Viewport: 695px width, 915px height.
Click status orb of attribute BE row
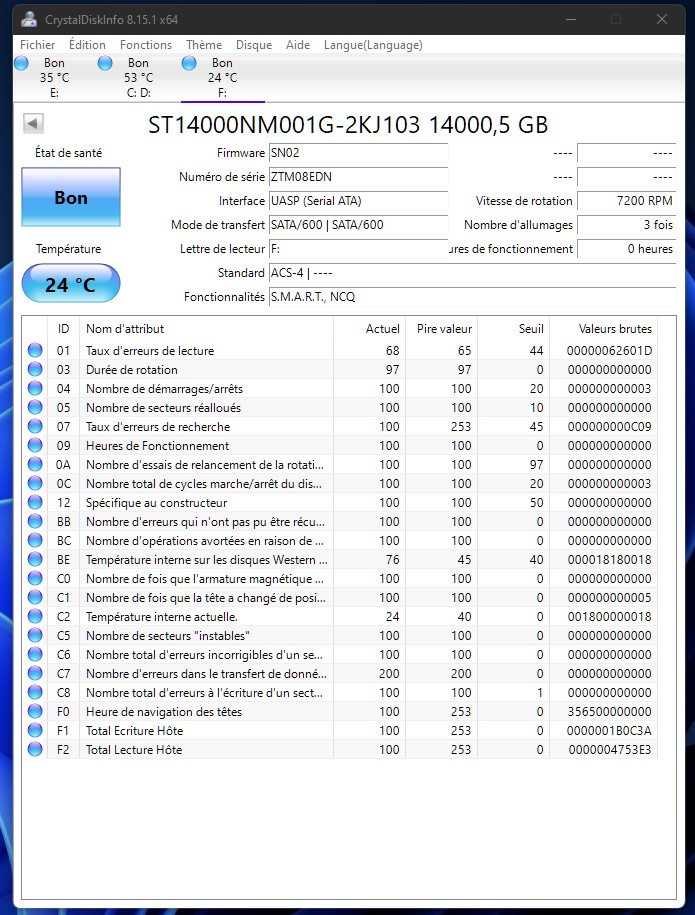pos(35,559)
